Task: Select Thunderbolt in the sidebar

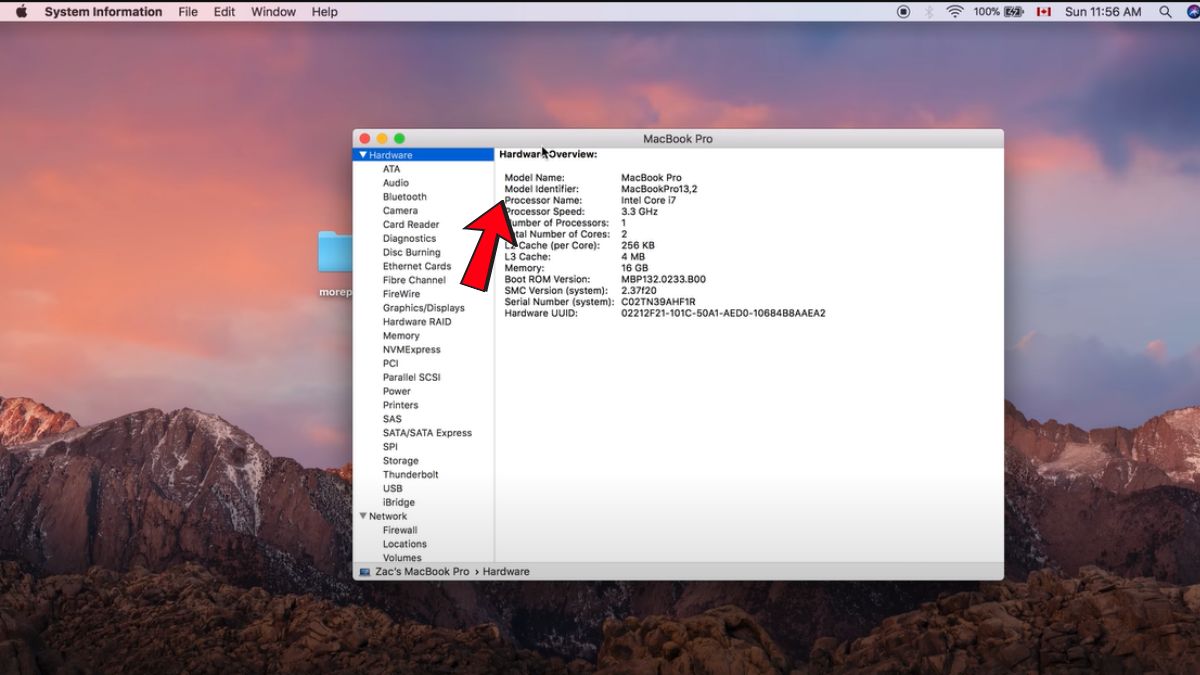Action: coord(411,475)
